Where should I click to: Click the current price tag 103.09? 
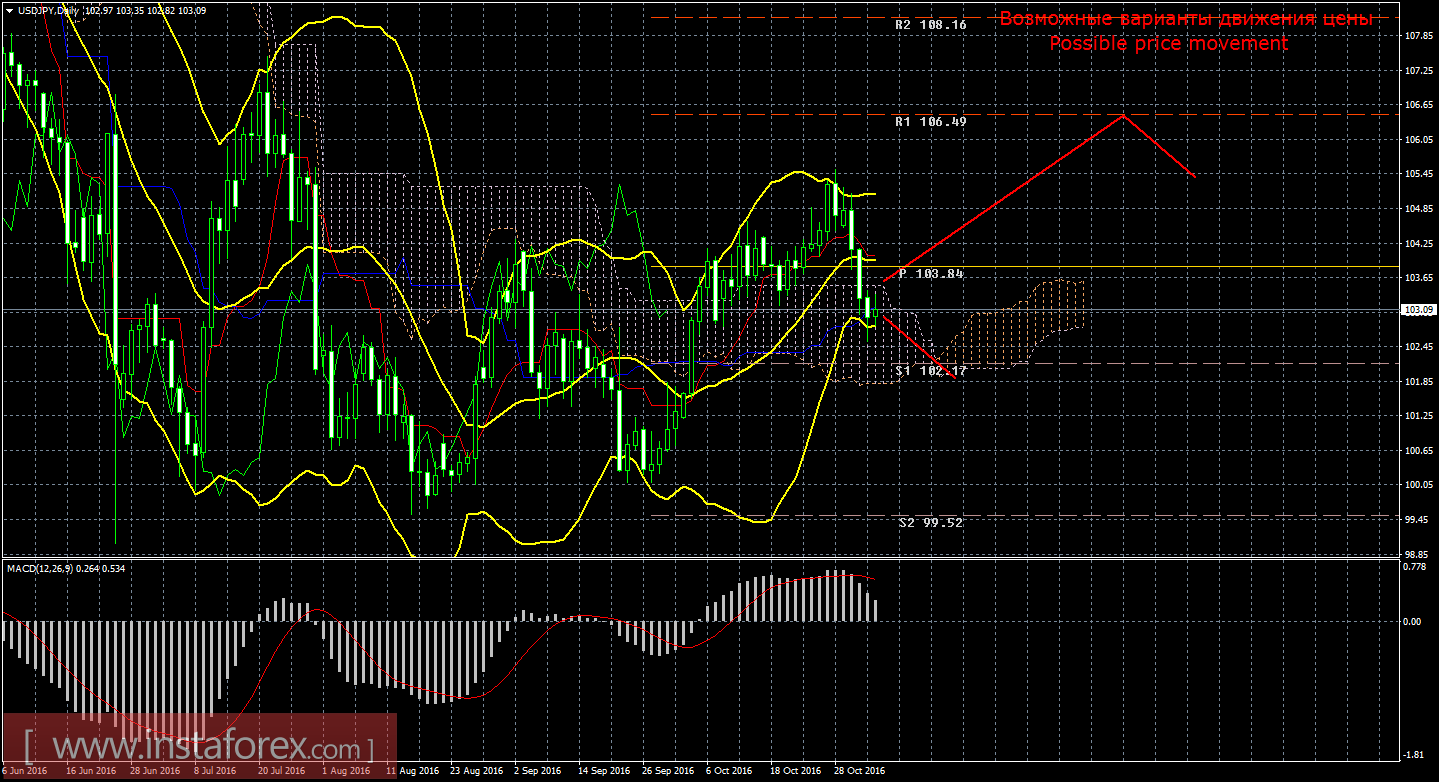point(1420,310)
